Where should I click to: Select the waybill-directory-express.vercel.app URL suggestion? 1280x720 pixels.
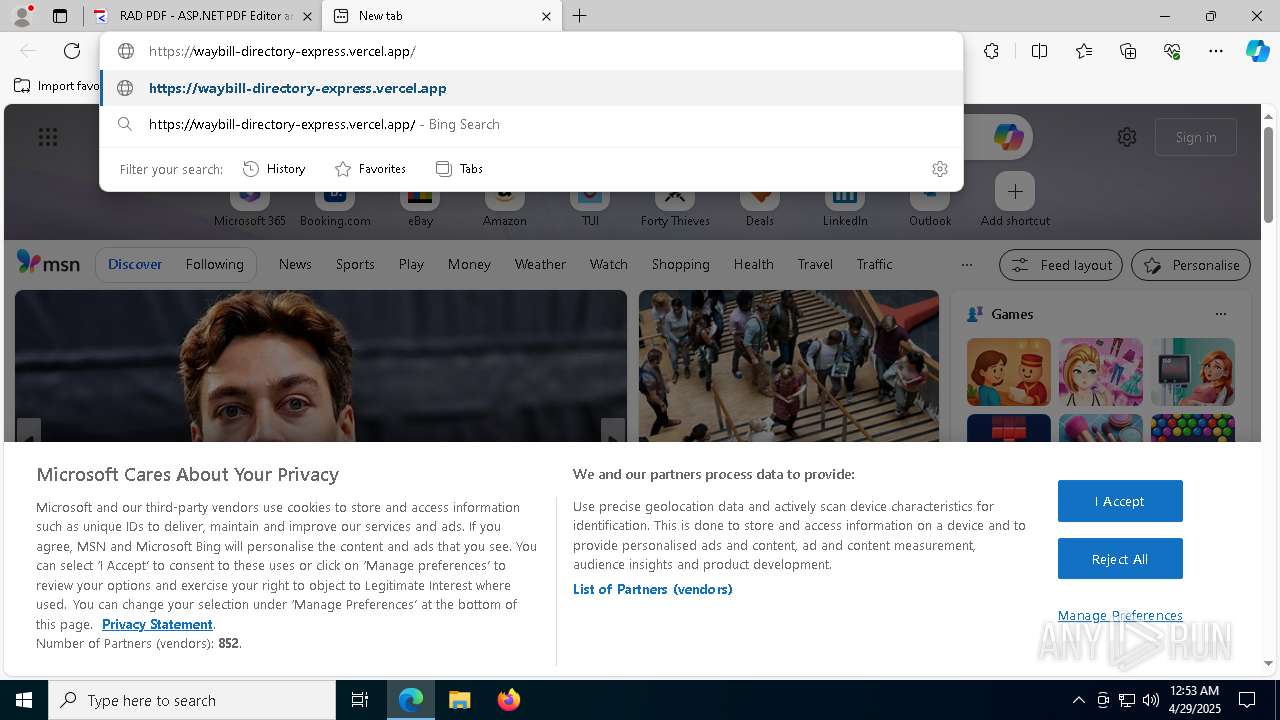click(531, 88)
